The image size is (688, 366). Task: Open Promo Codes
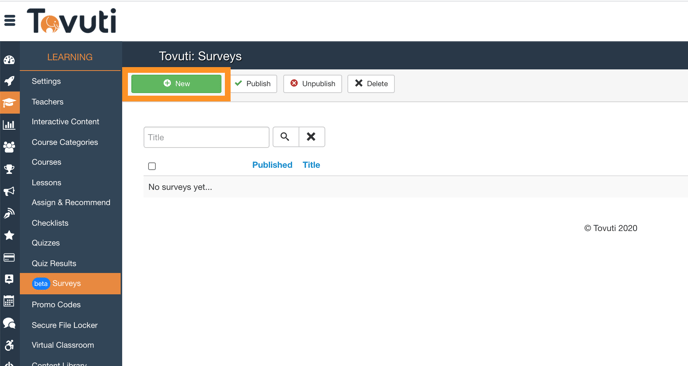56,305
